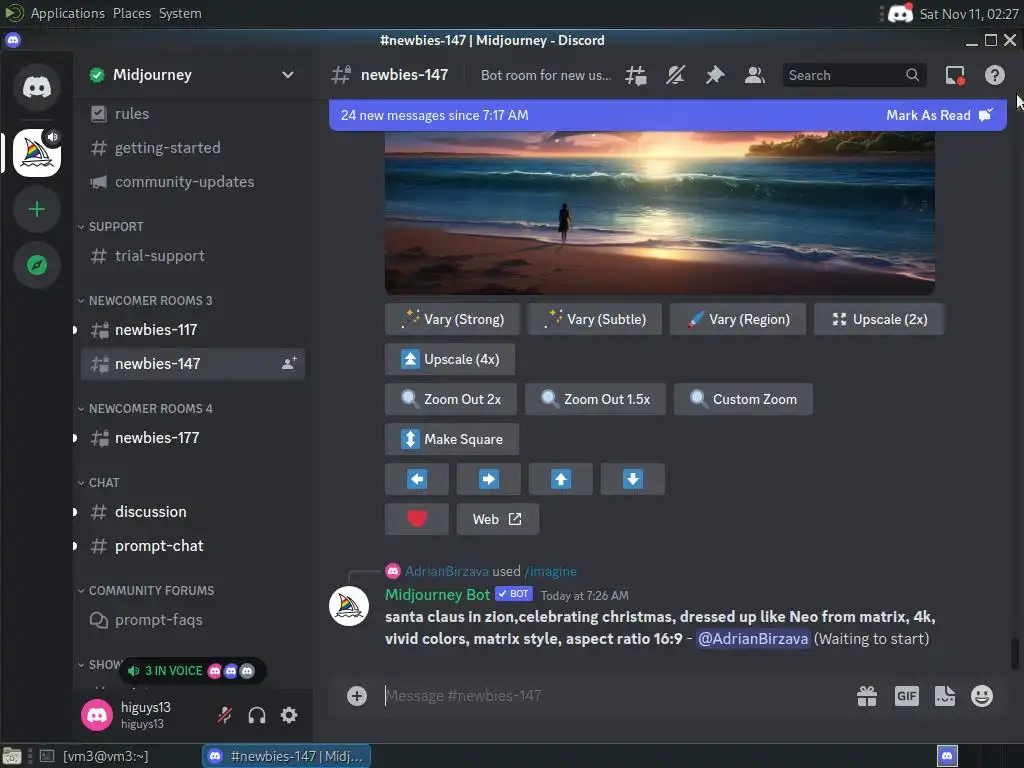Open the prompt-faqs forum
1024x768 pixels.
(x=192, y=620)
